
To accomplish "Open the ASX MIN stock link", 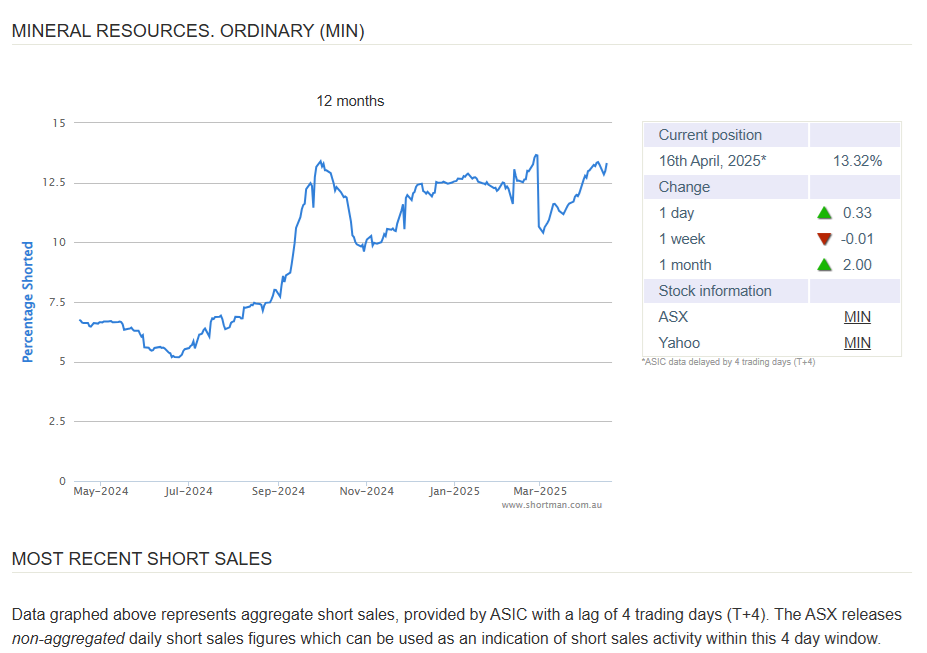I will coord(857,317).
